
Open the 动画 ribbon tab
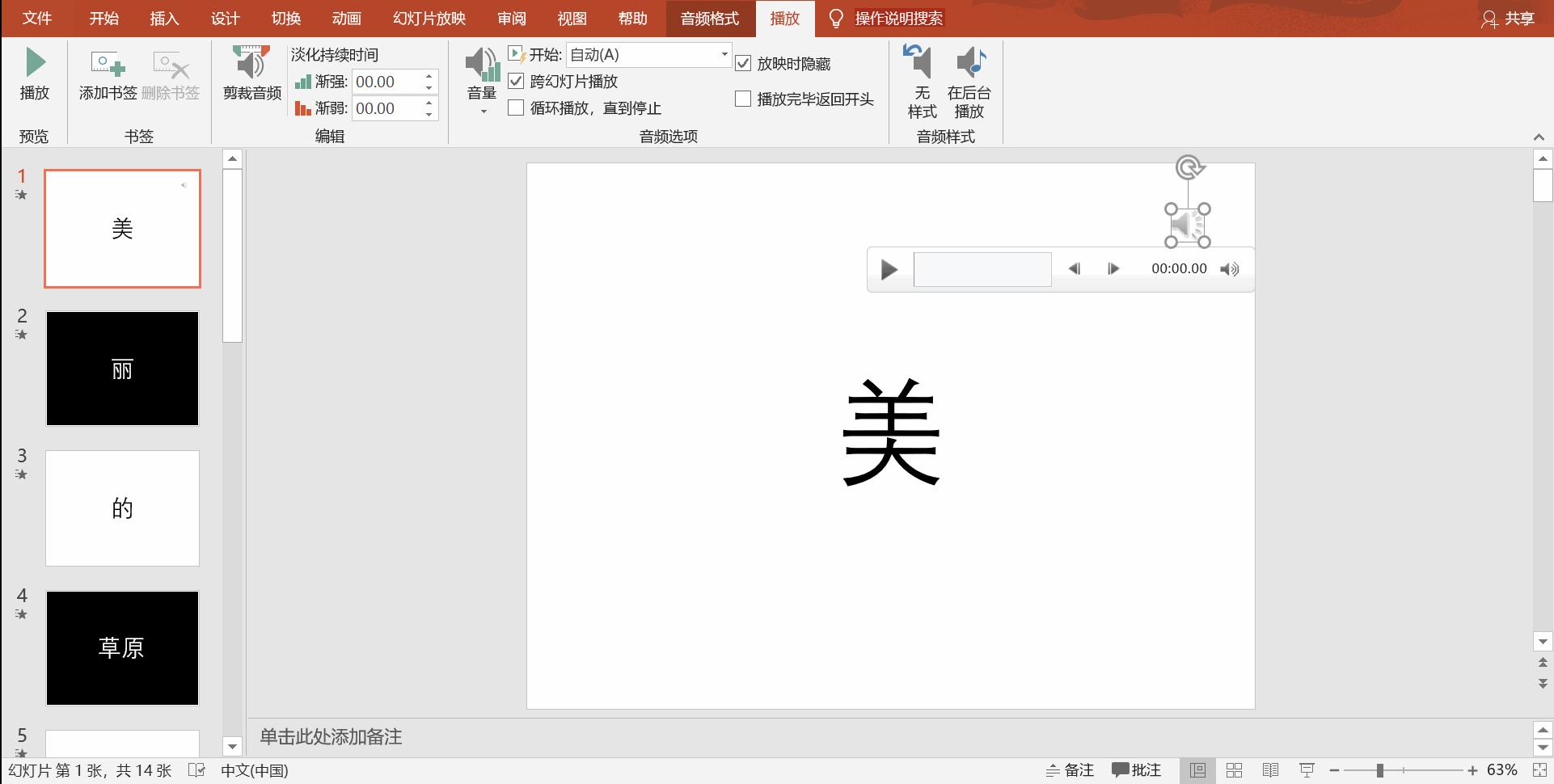346,18
